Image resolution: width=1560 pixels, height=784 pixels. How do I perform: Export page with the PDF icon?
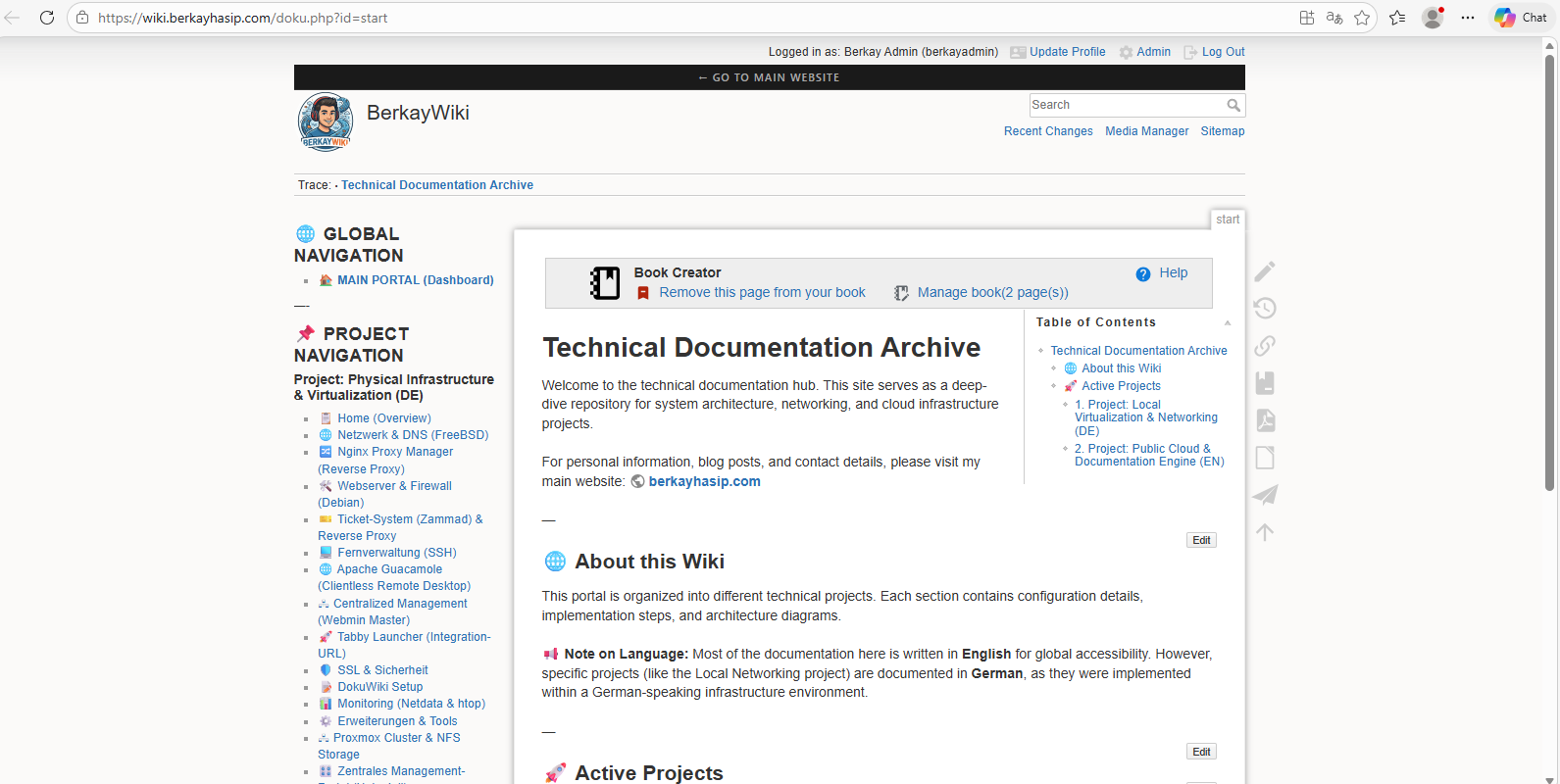[x=1265, y=420]
